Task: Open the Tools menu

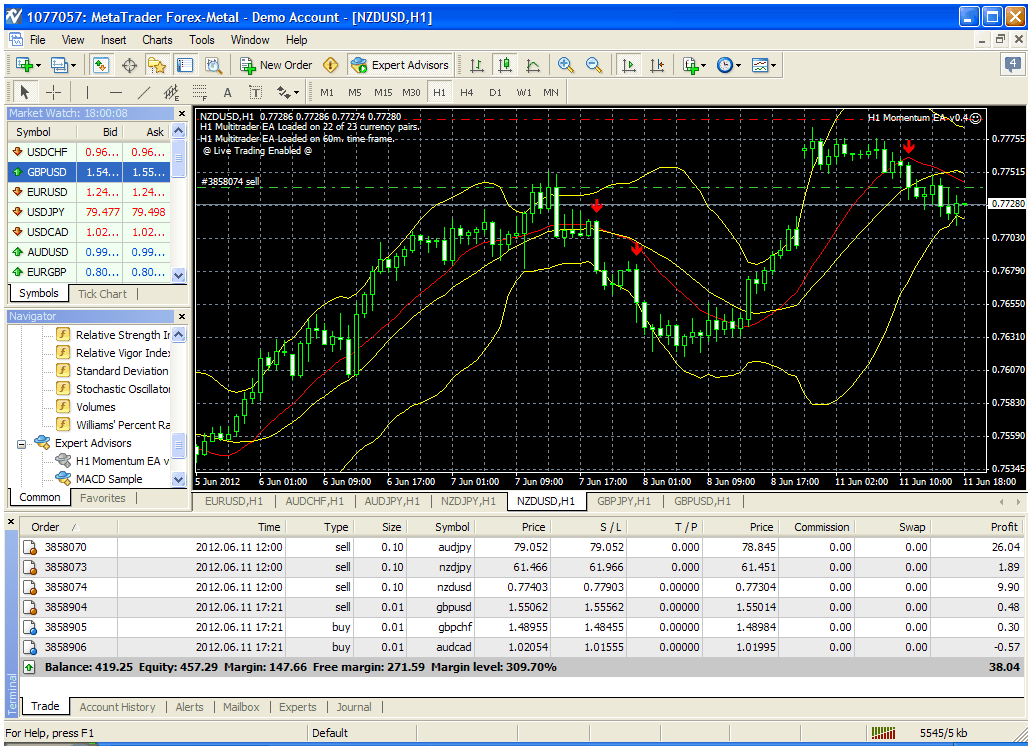Action: 202,40
